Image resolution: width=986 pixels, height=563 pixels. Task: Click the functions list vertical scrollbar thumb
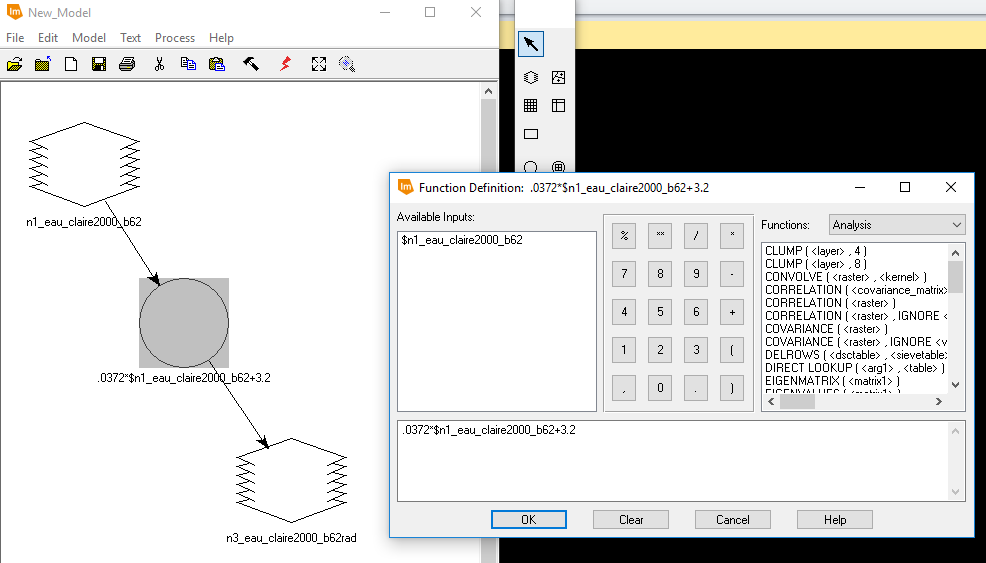tap(955, 277)
